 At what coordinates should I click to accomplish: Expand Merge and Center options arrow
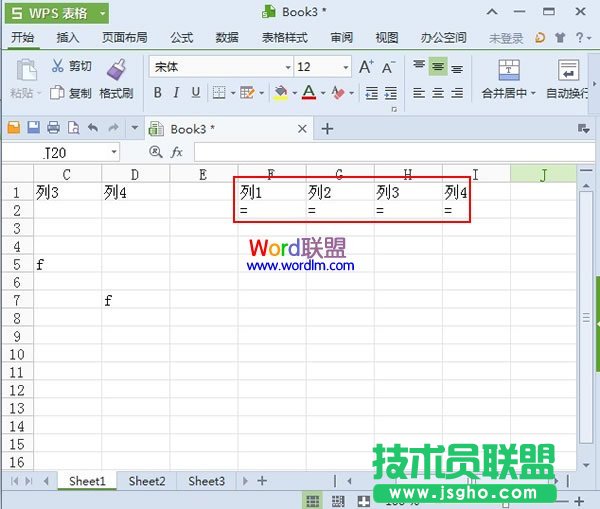(x=533, y=93)
